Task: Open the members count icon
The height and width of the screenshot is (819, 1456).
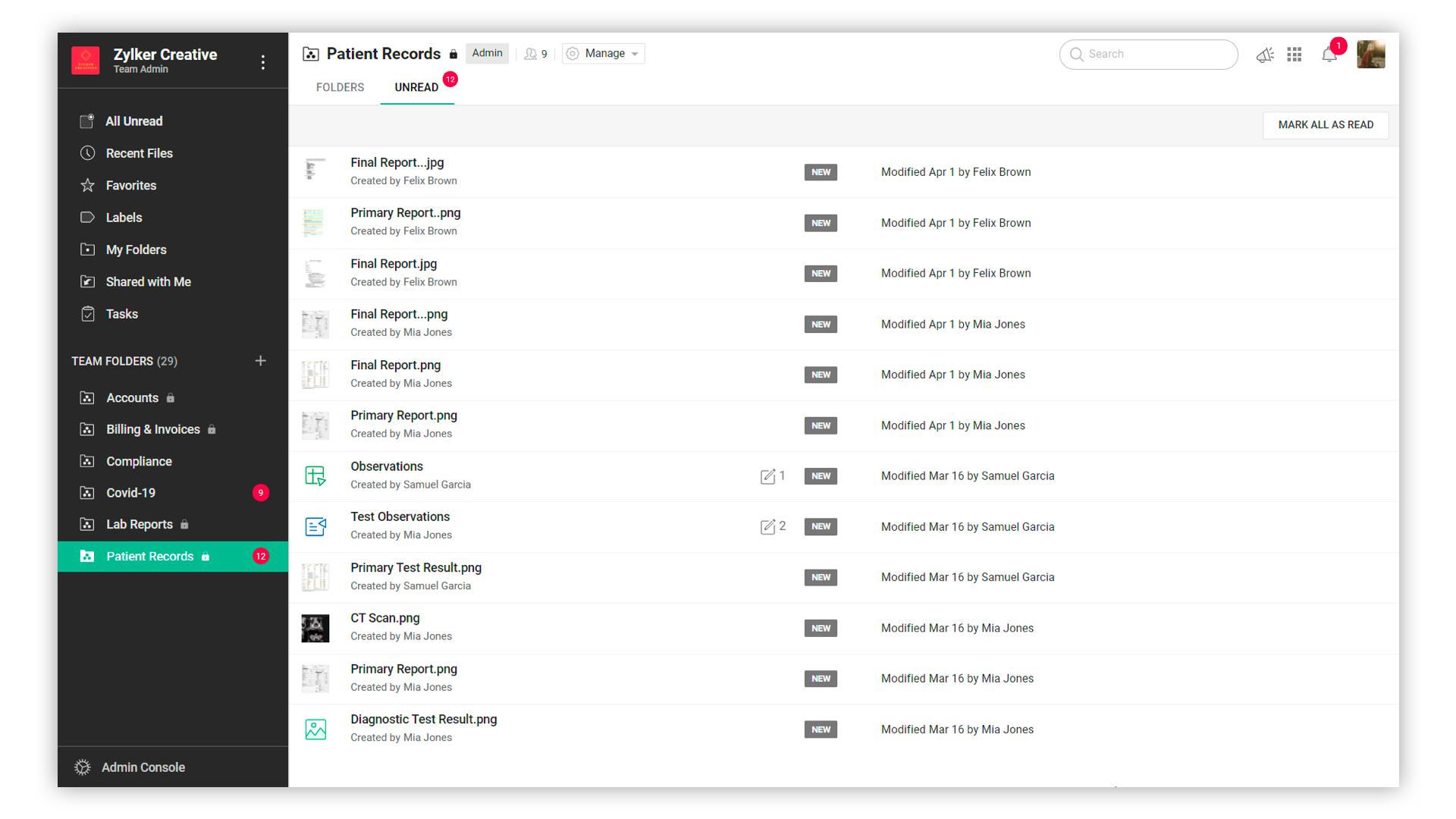Action: click(535, 54)
